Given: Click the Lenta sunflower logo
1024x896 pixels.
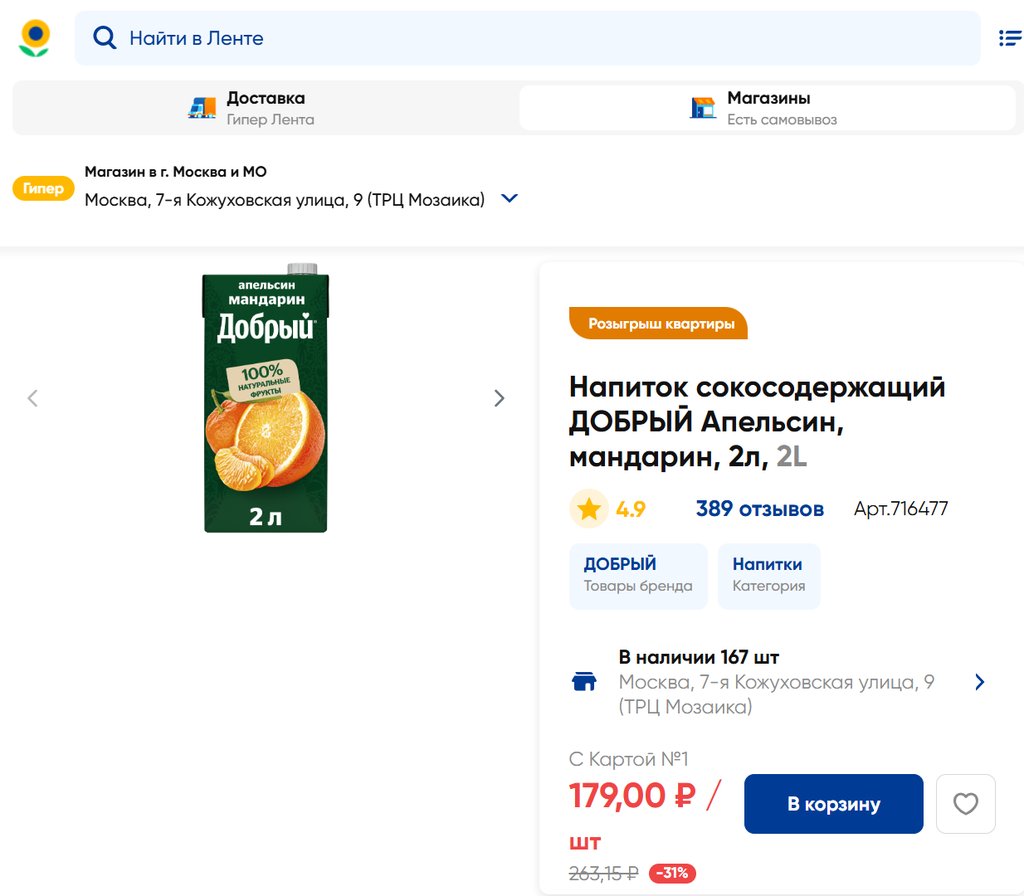Looking at the screenshot, I should coord(35,38).
